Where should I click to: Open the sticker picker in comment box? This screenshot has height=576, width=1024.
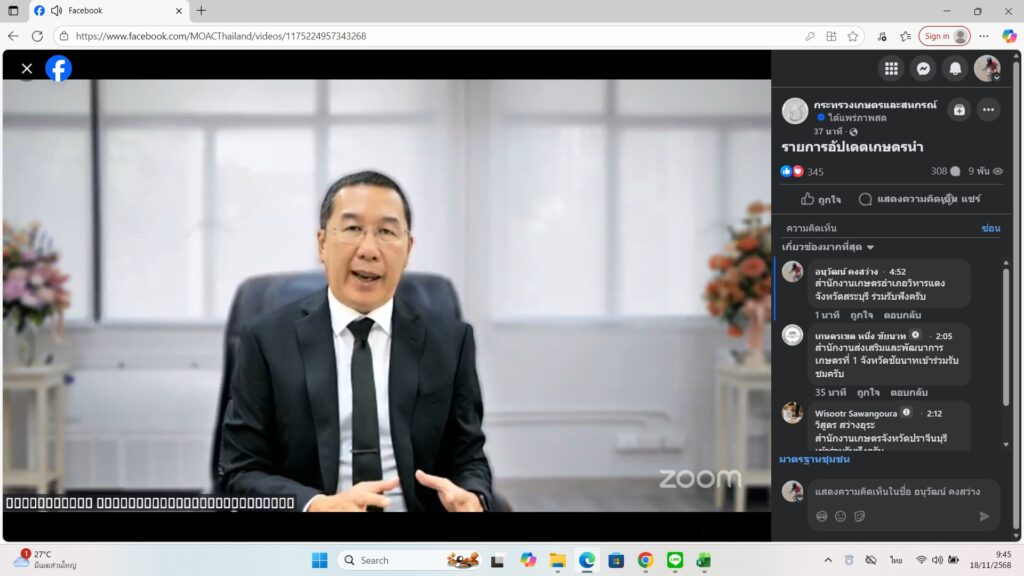pos(859,516)
